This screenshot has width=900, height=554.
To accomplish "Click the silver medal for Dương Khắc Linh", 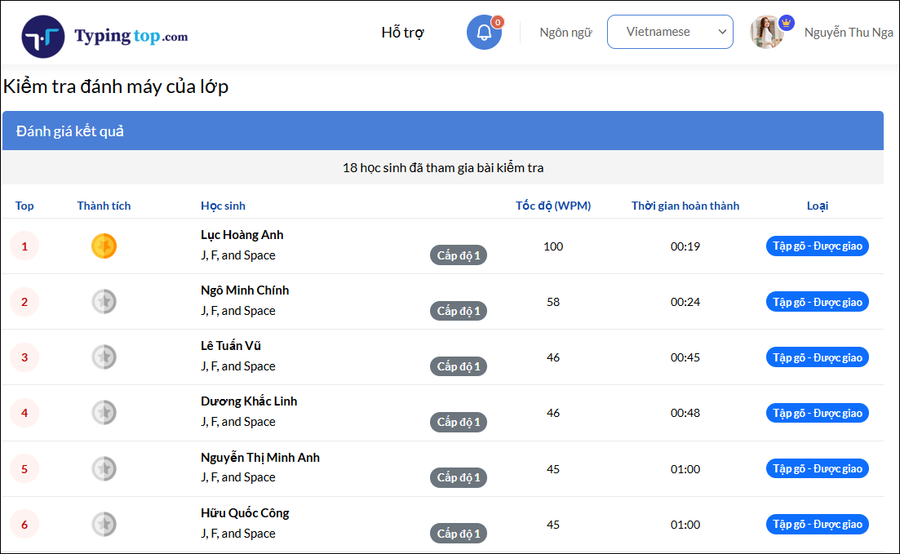I will tap(104, 412).
